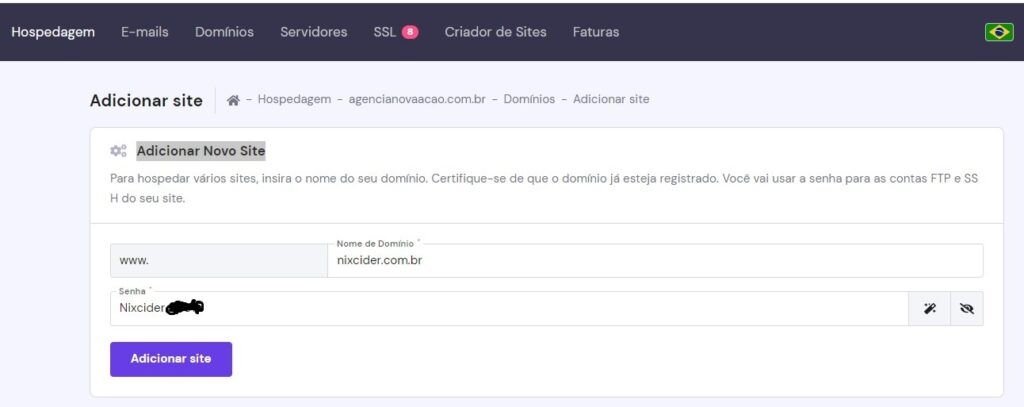
Task: Click the home icon in breadcrumb
Action: 233,100
